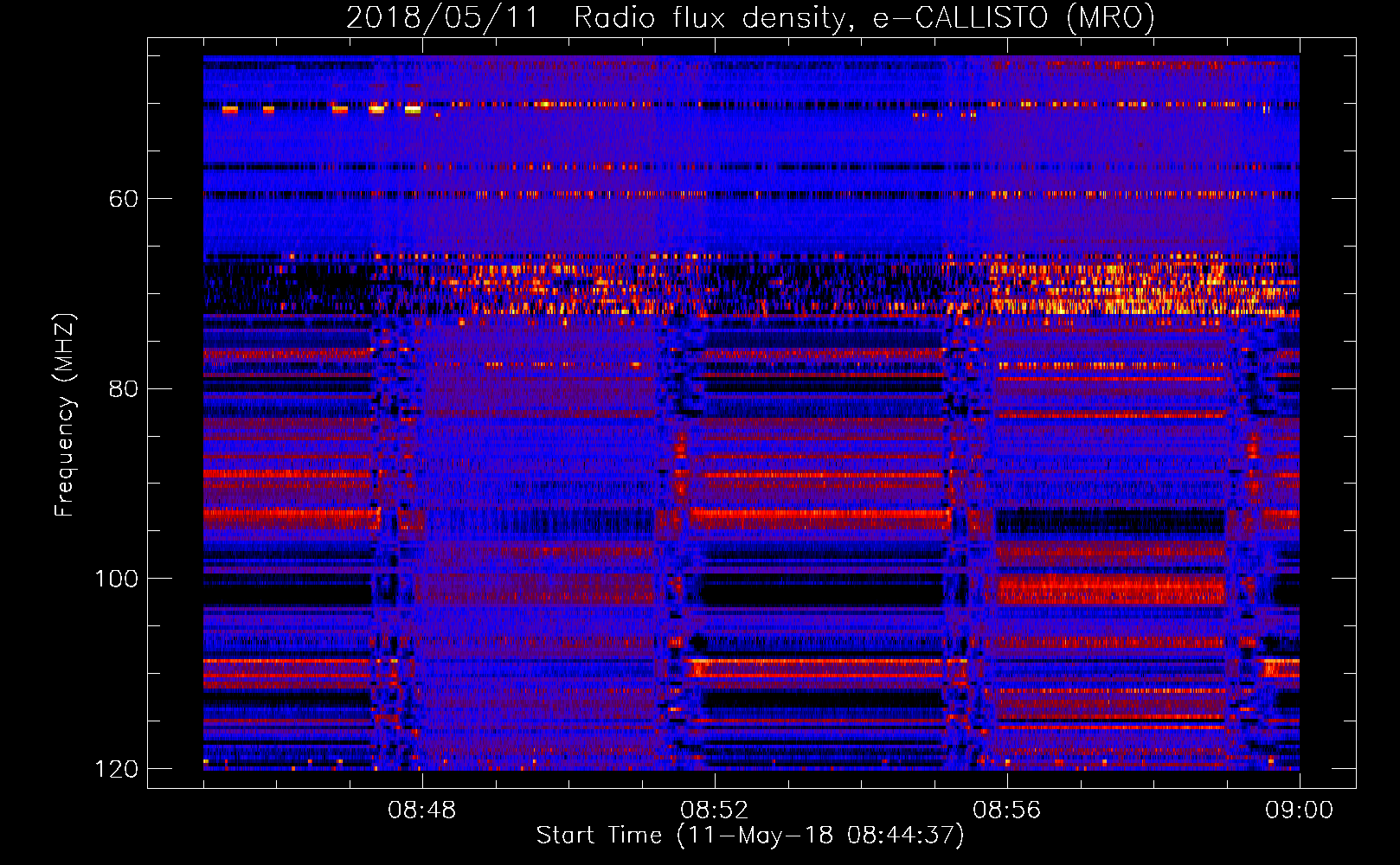Screen dimensions: 1400x865
Task: Click the 'Frequency (MHZ)' axis label
Action: 65,414
